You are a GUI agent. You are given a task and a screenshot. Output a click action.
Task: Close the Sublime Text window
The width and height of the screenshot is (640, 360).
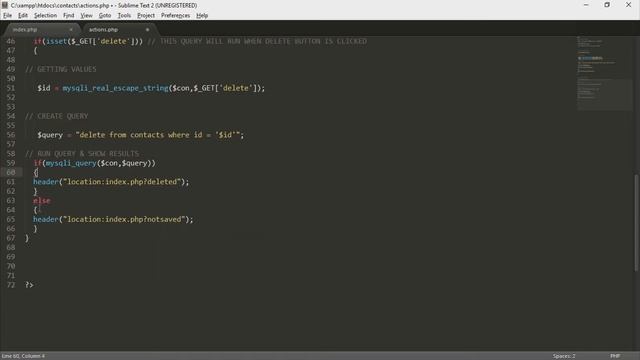(x=629, y=5)
